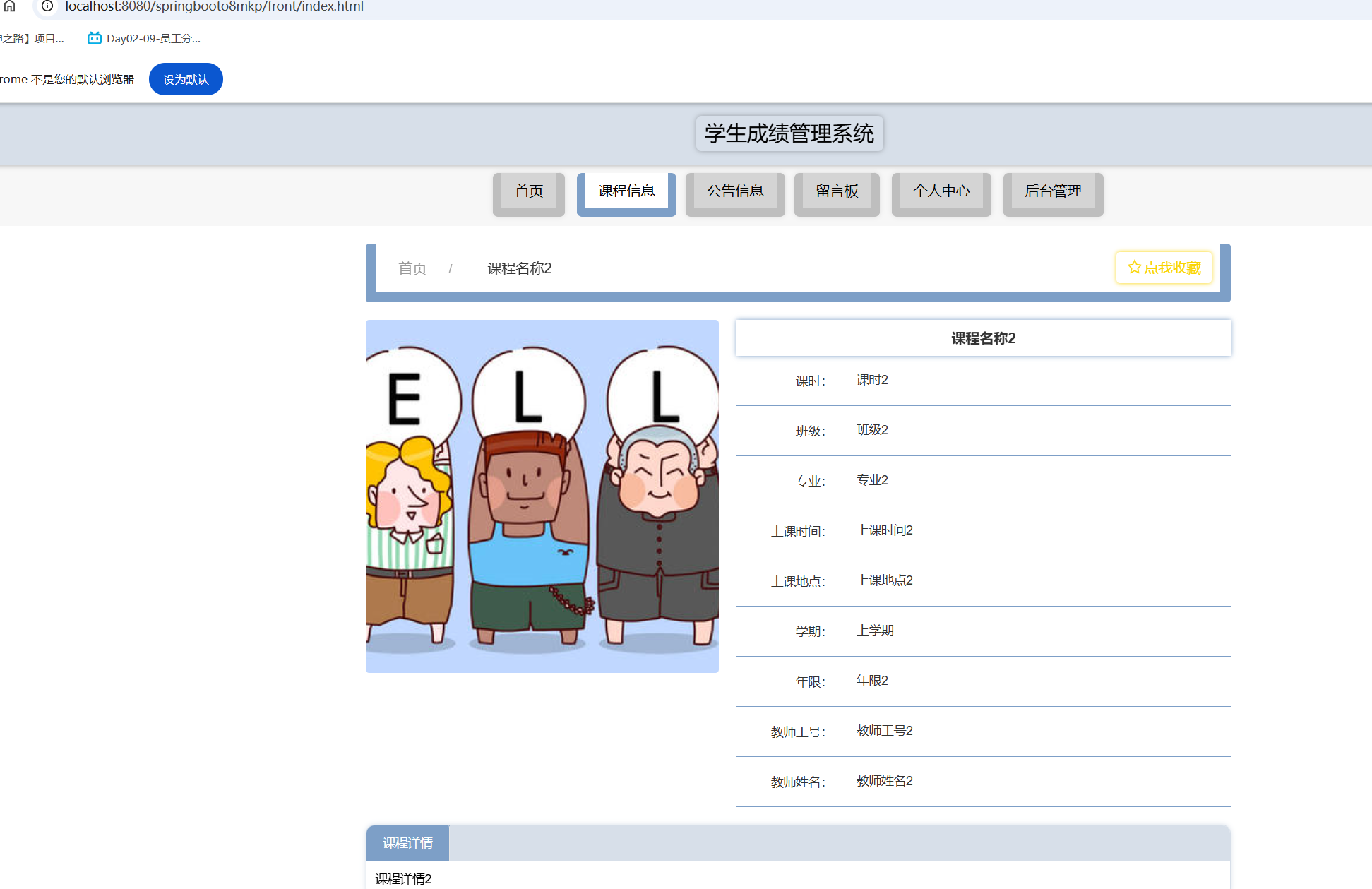Click the browser address bar URL
This screenshot has width=1372, height=889.
click(214, 6)
